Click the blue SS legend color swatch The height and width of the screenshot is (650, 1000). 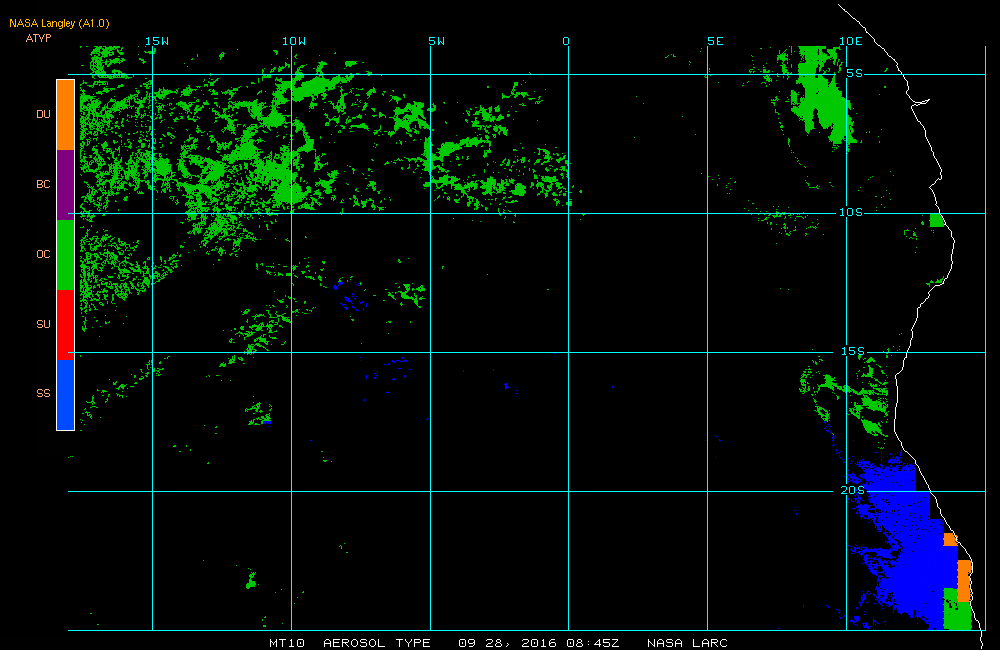tap(66, 394)
